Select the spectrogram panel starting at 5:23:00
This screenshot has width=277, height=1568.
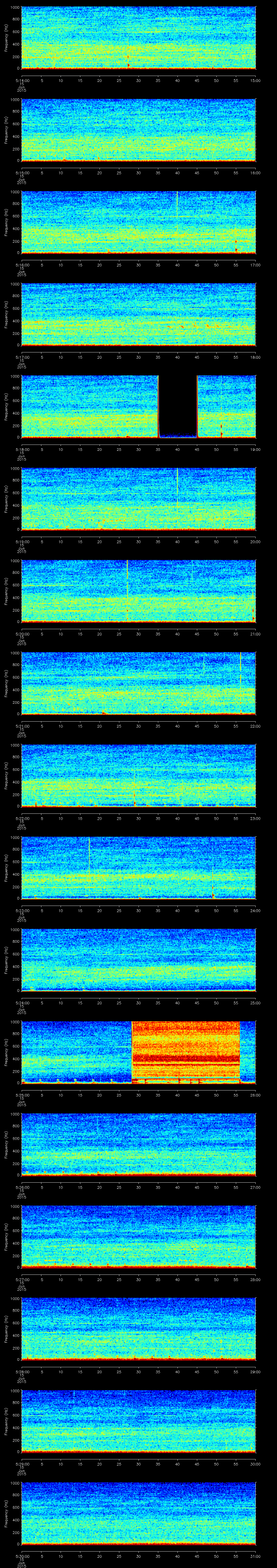138,868
